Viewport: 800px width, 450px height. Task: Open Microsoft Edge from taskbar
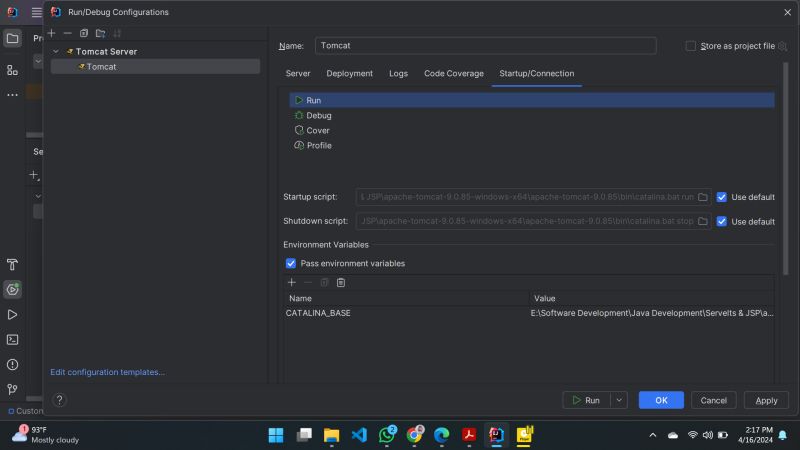[441, 435]
